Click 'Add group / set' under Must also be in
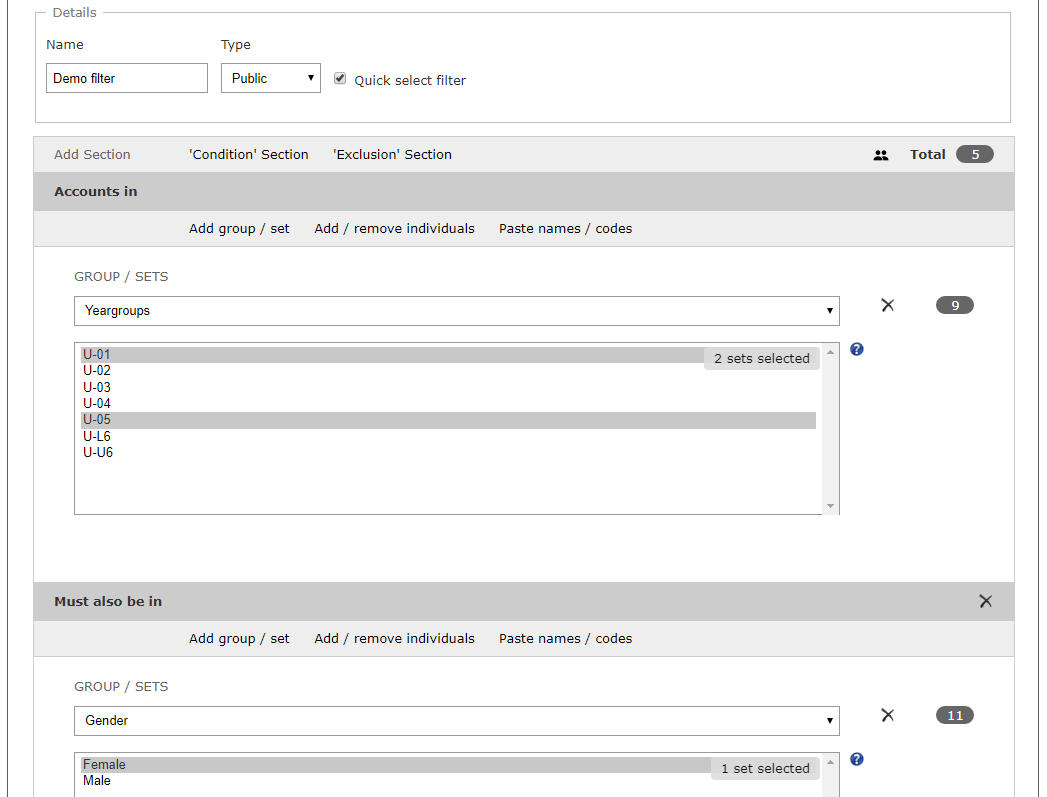 (x=239, y=638)
